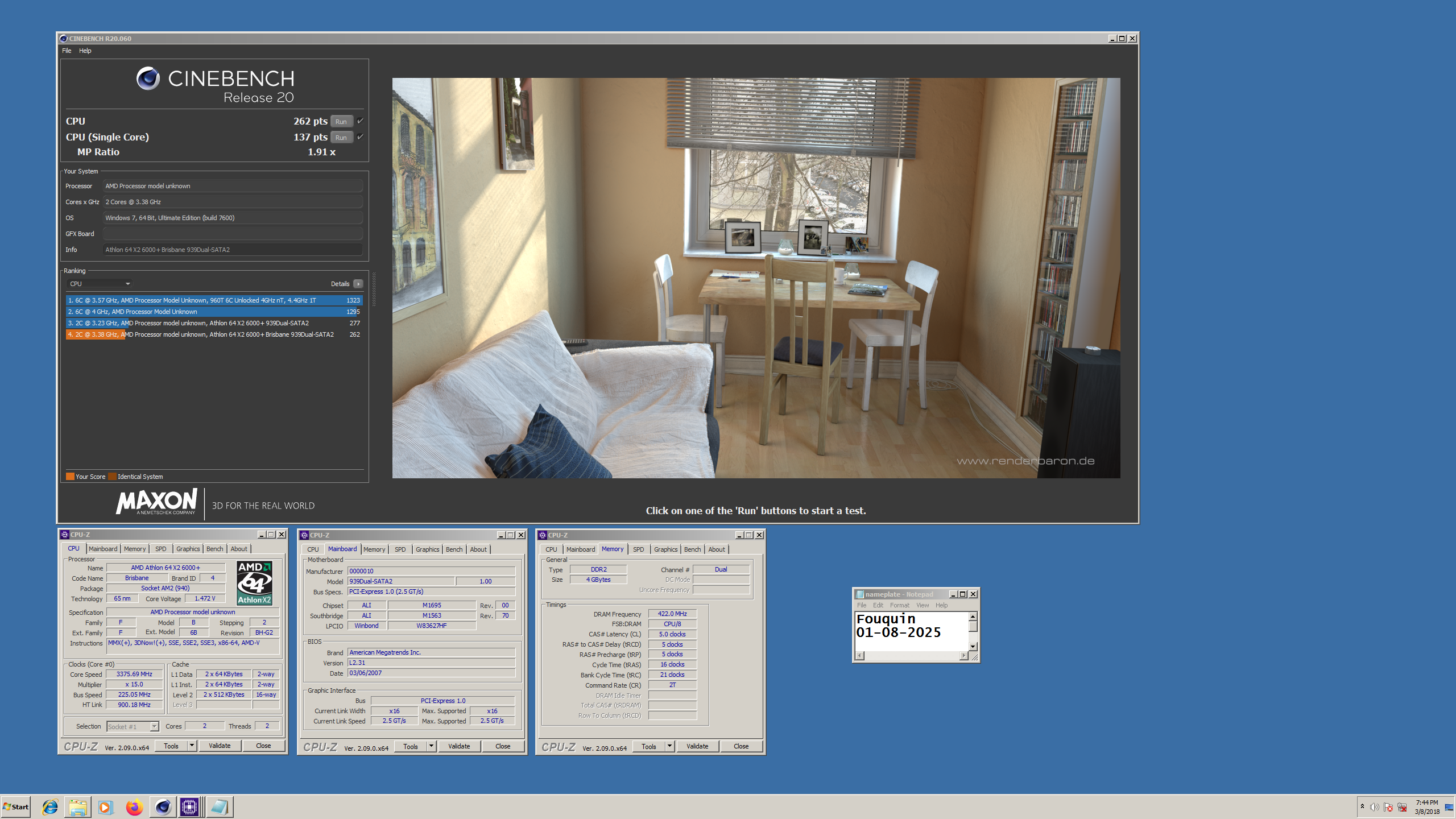Show hidden system tray icons
Screen dimensions: 1456x819
coord(1362,806)
